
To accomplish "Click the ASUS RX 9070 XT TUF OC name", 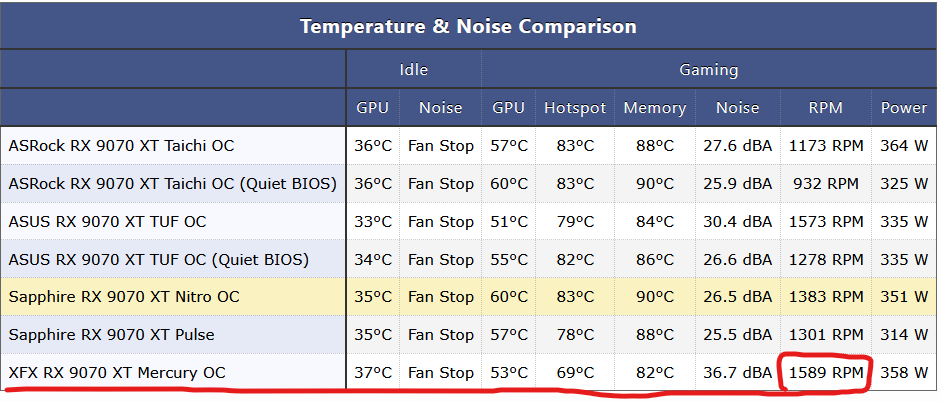I will click(x=107, y=222).
